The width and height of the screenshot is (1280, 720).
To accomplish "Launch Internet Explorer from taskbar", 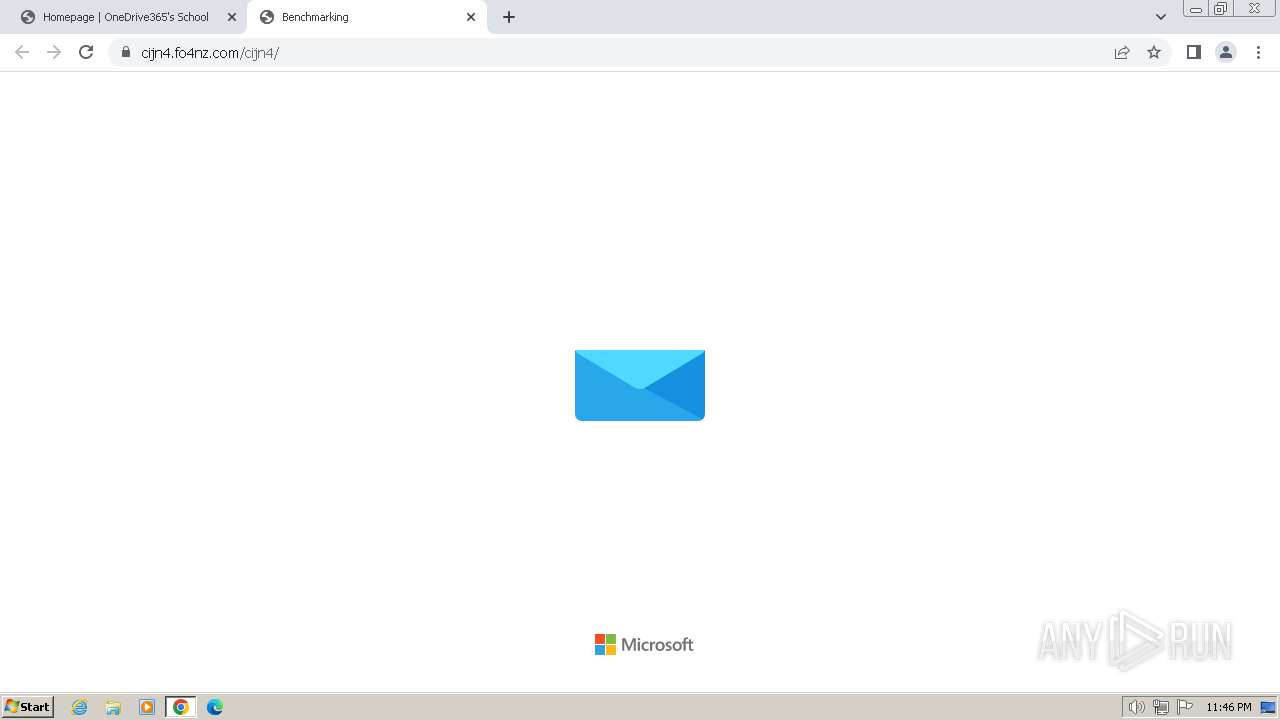I will 80,707.
